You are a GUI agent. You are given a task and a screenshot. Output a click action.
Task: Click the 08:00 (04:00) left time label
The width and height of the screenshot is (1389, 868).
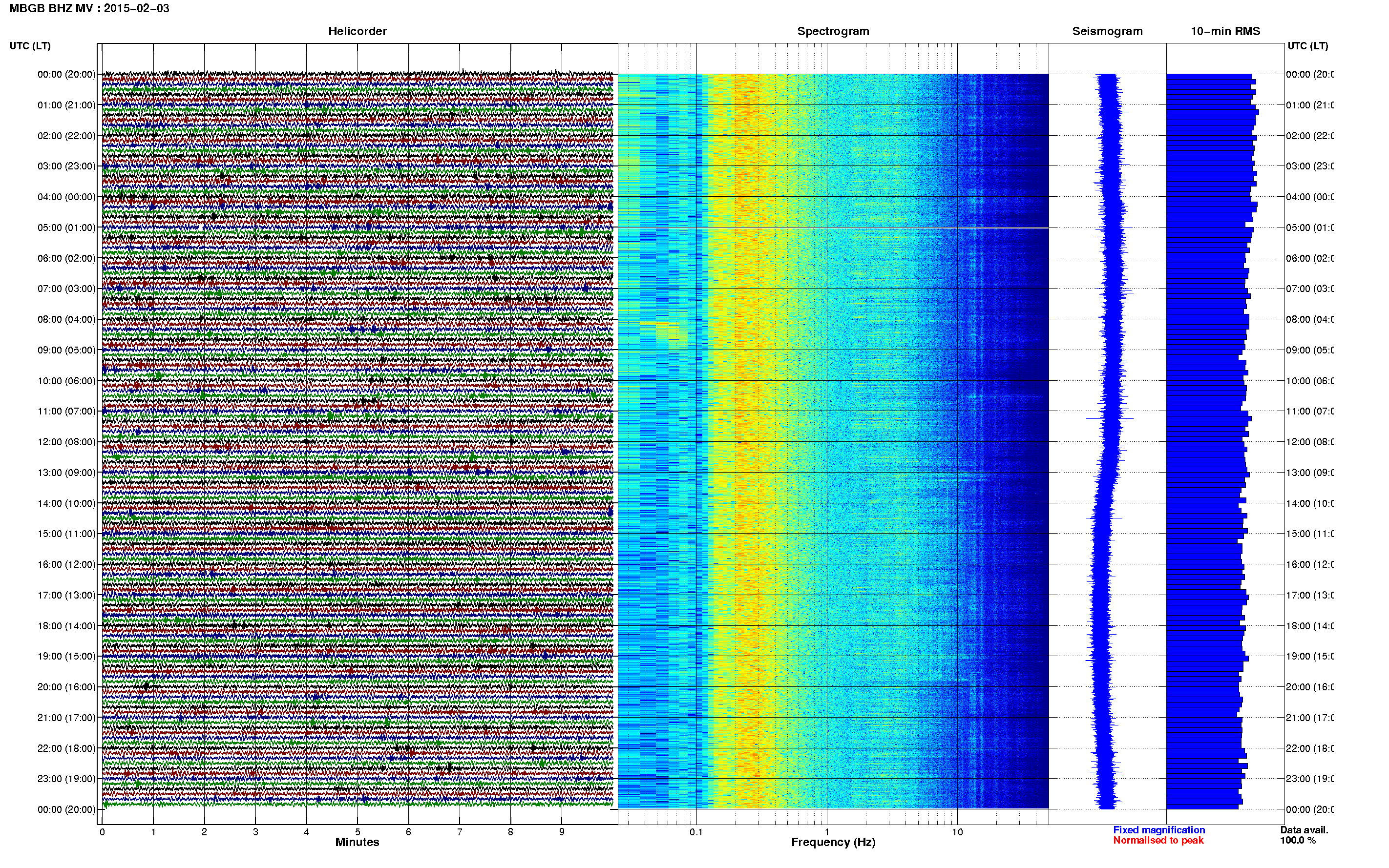pyautogui.click(x=66, y=319)
